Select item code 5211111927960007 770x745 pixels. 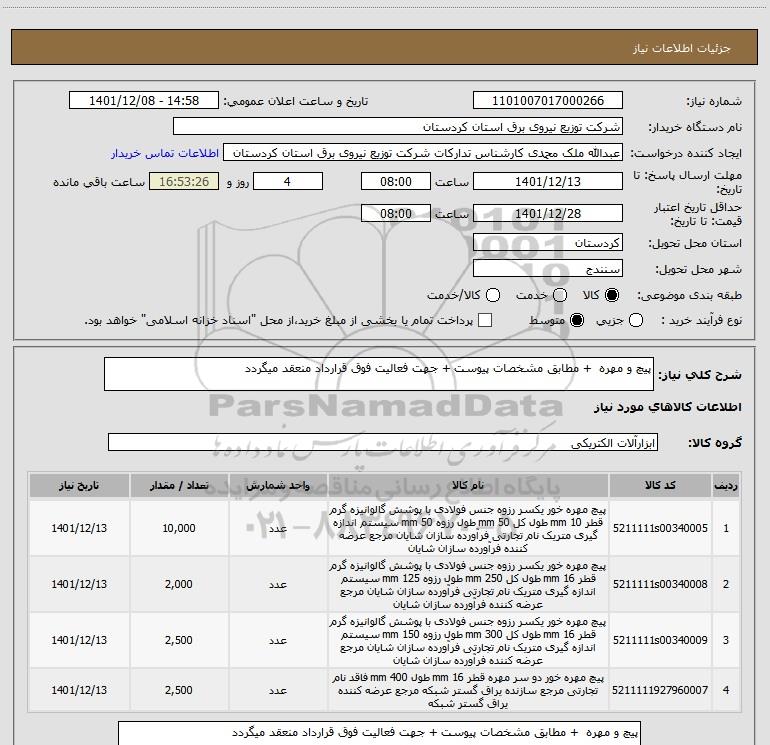[x=660, y=690]
